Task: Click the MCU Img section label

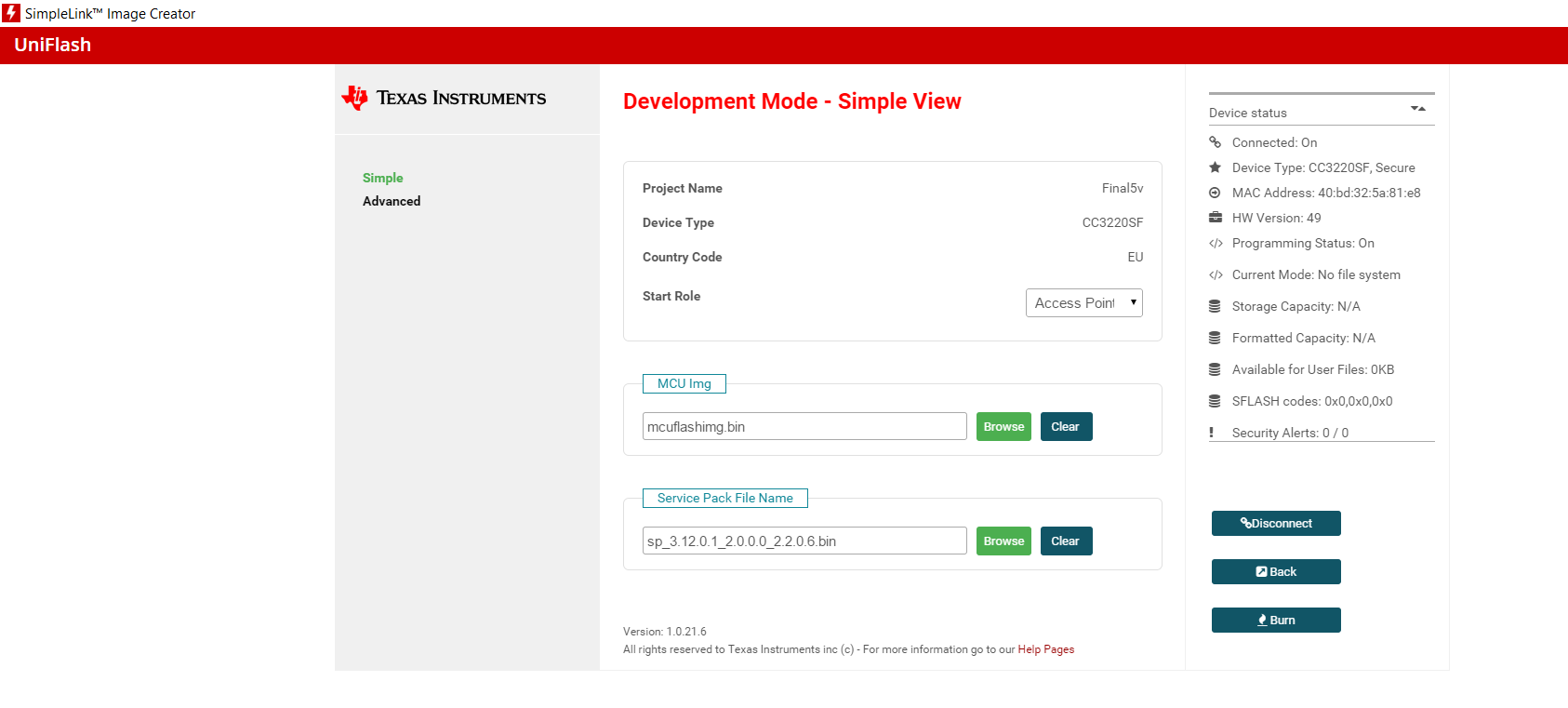Action: pyautogui.click(x=684, y=383)
